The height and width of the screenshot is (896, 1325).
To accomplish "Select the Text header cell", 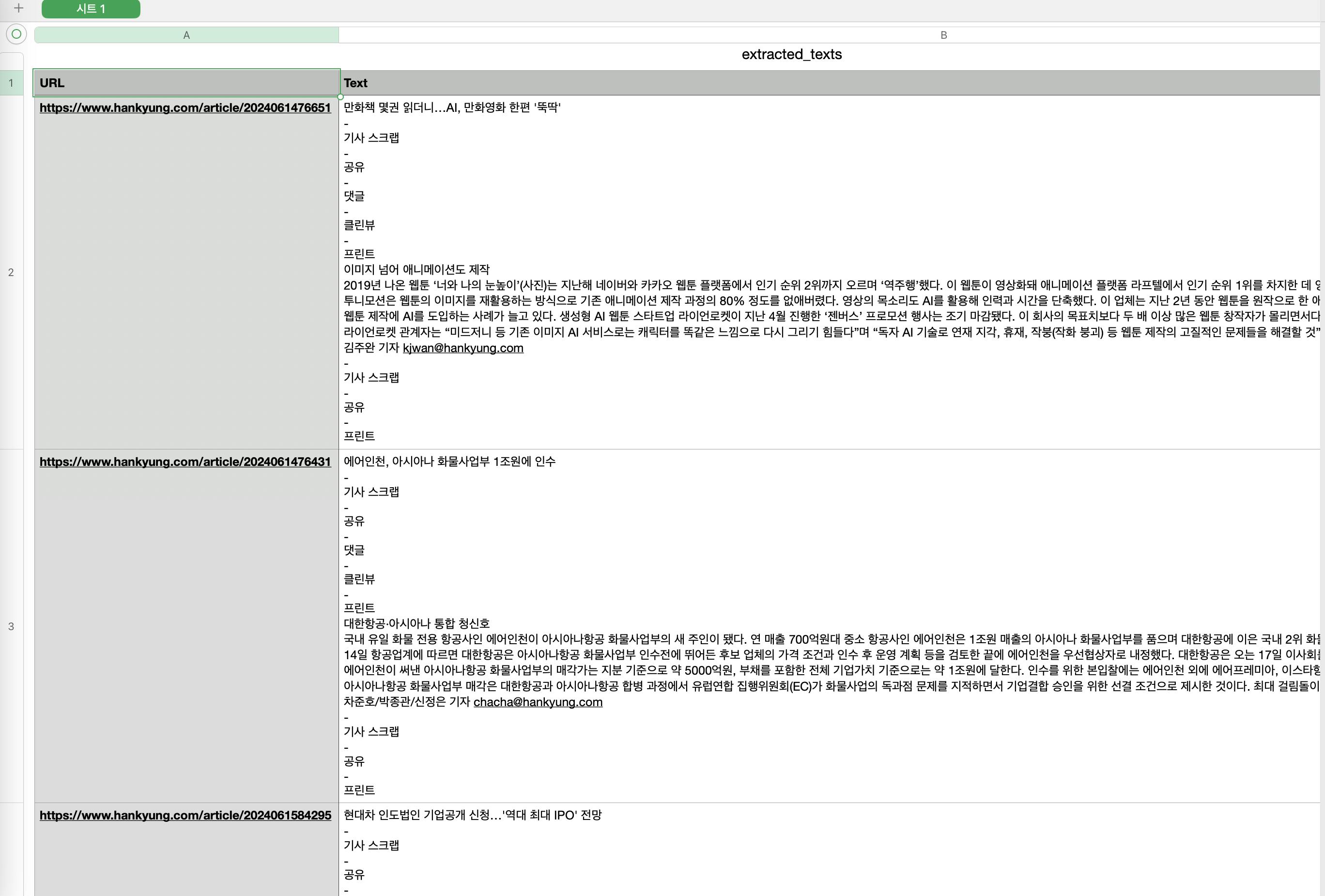I will pos(829,83).
